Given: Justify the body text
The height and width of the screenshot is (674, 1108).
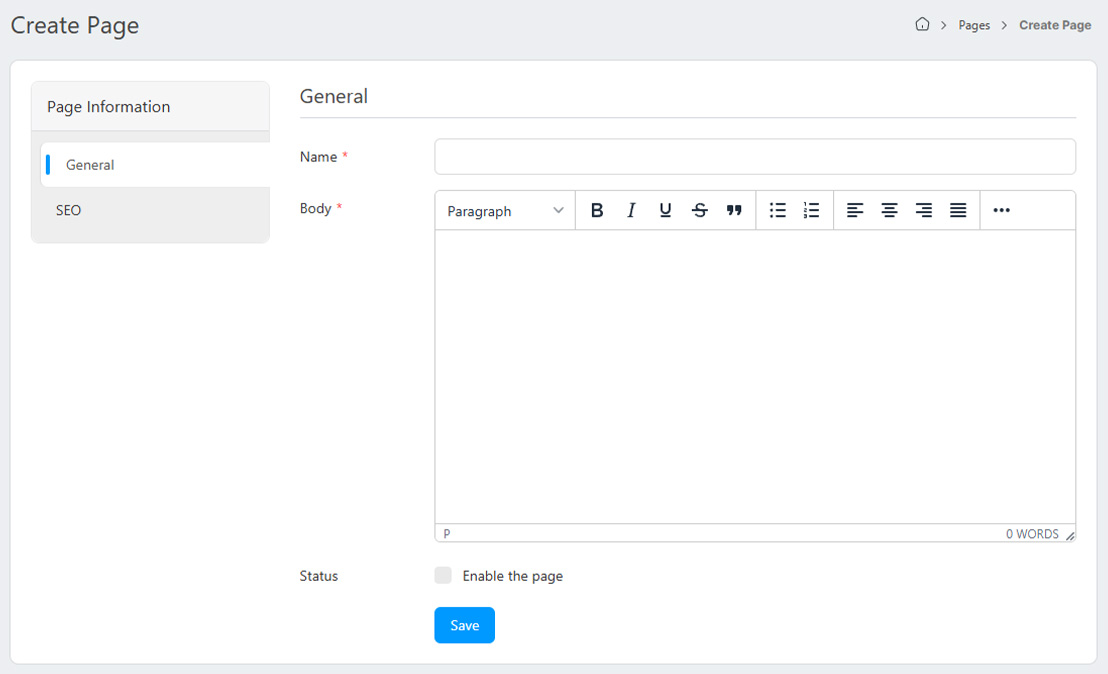Looking at the screenshot, I should [958, 210].
